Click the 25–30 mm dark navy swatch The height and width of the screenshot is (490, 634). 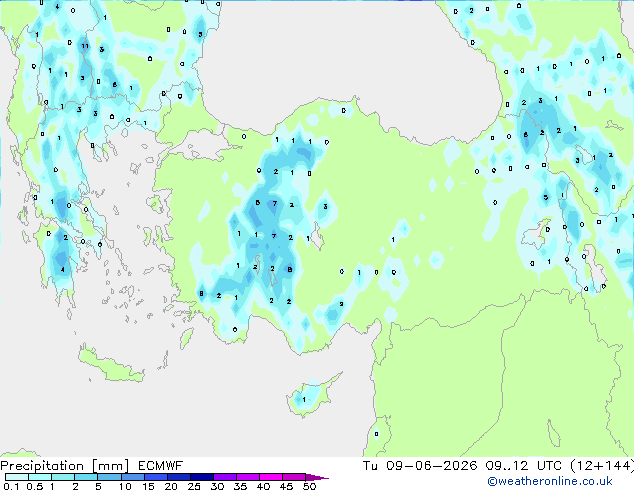click(x=202, y=477)
